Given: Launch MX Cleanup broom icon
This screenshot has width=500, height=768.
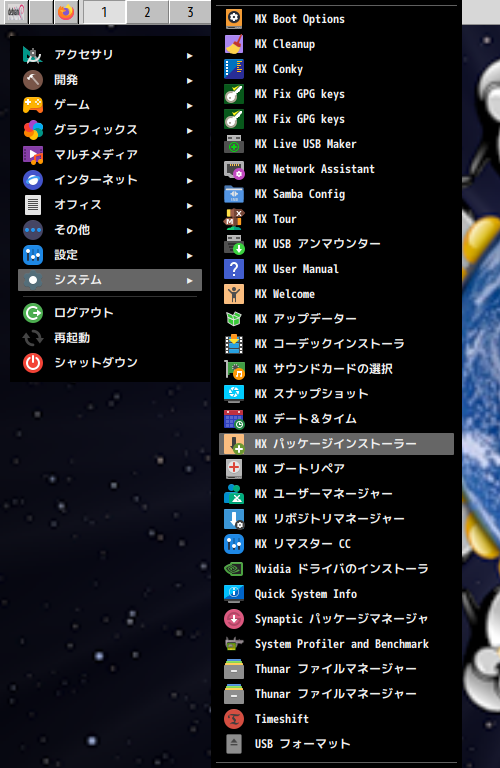Looking at the screenshot, I should coord(234,44).
